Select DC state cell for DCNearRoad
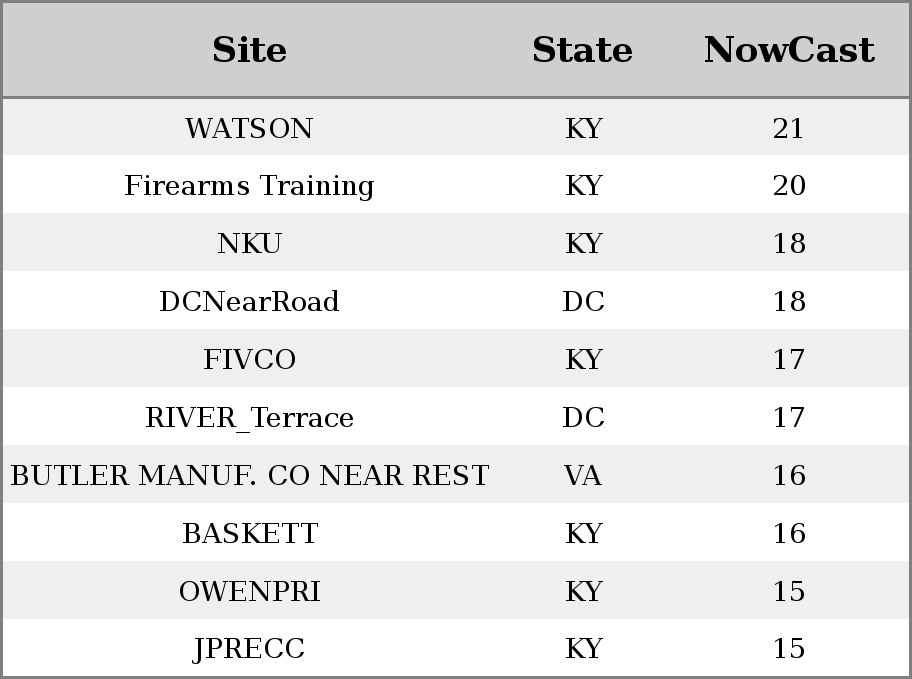 point(583,301)
